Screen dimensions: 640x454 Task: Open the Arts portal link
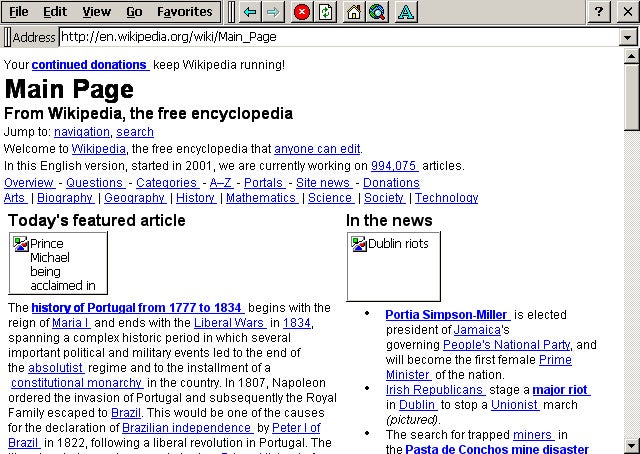(x=16, y=198)
